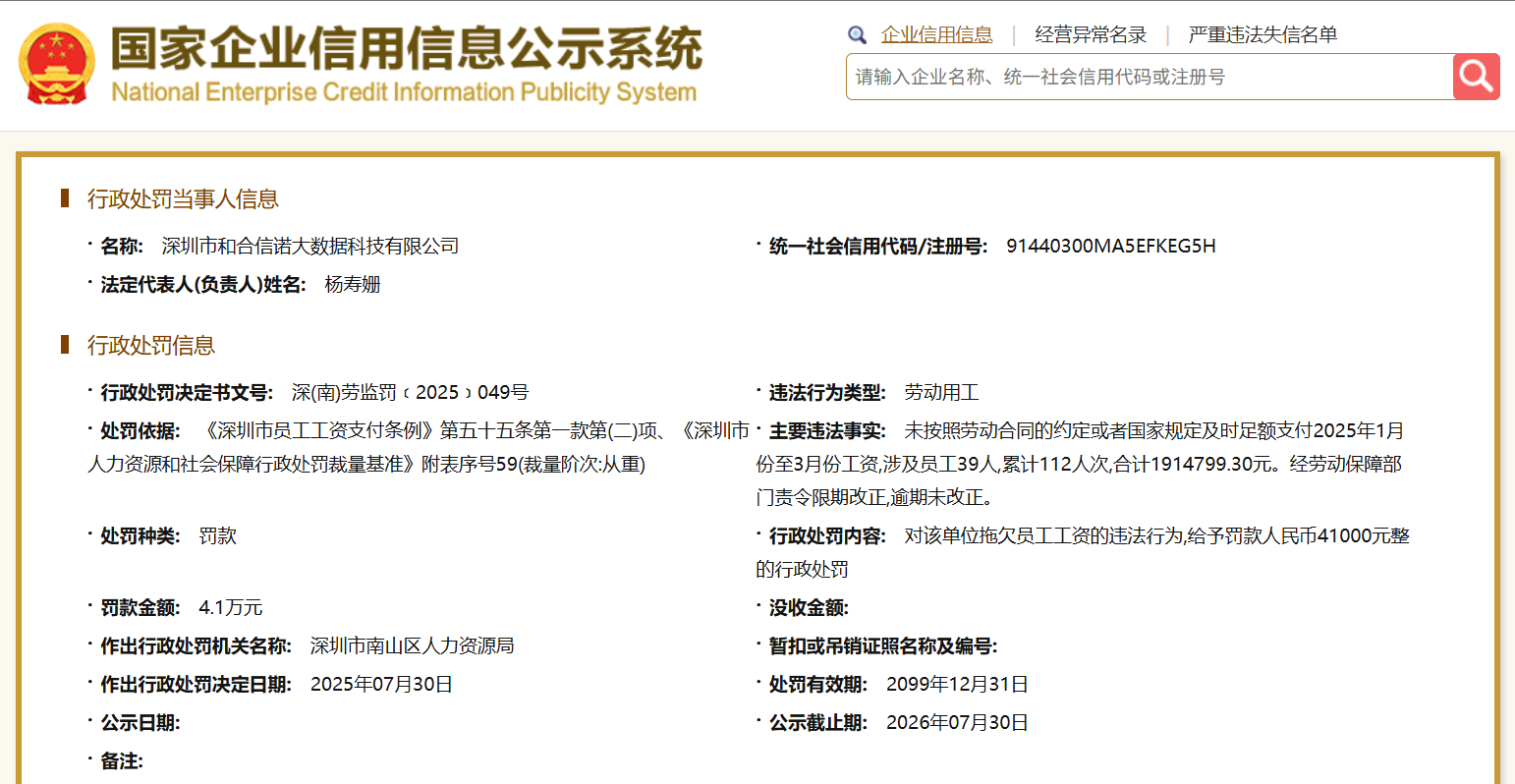This screenshot has width=1515, height=784.
Task: Select validity date 2099年12月31日
Action: coord(957,684)
